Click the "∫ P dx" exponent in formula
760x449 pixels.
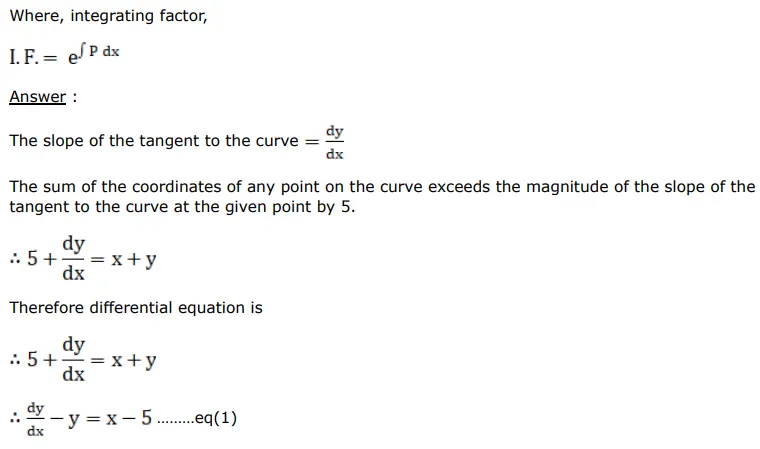99,52
